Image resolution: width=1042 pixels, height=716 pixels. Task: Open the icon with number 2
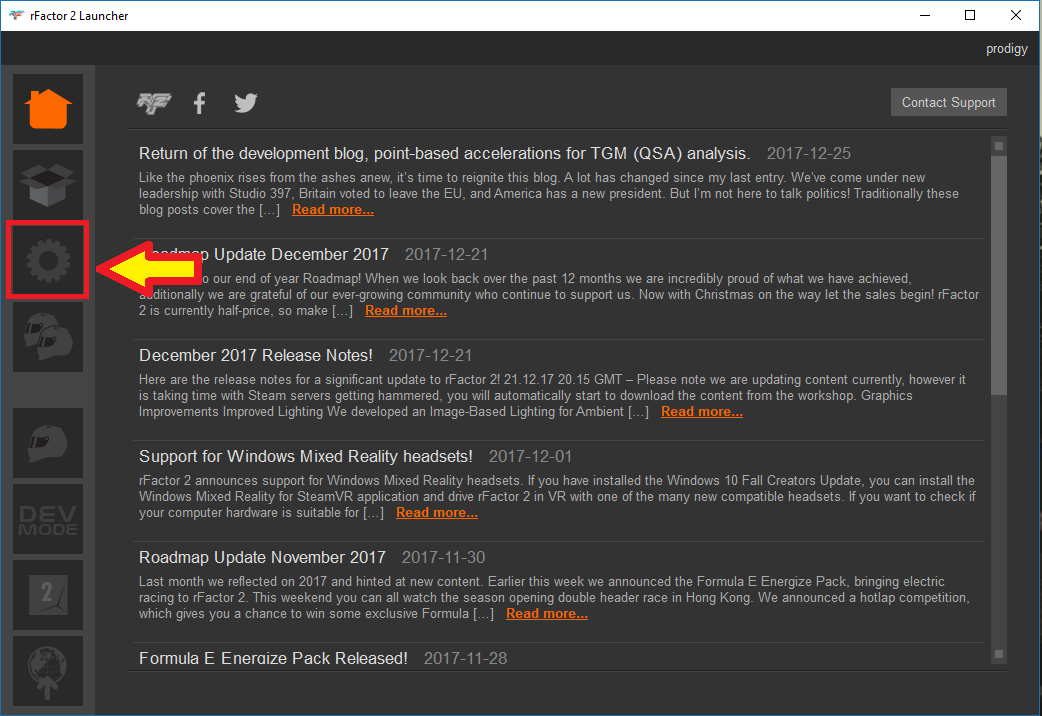(48, 595)
